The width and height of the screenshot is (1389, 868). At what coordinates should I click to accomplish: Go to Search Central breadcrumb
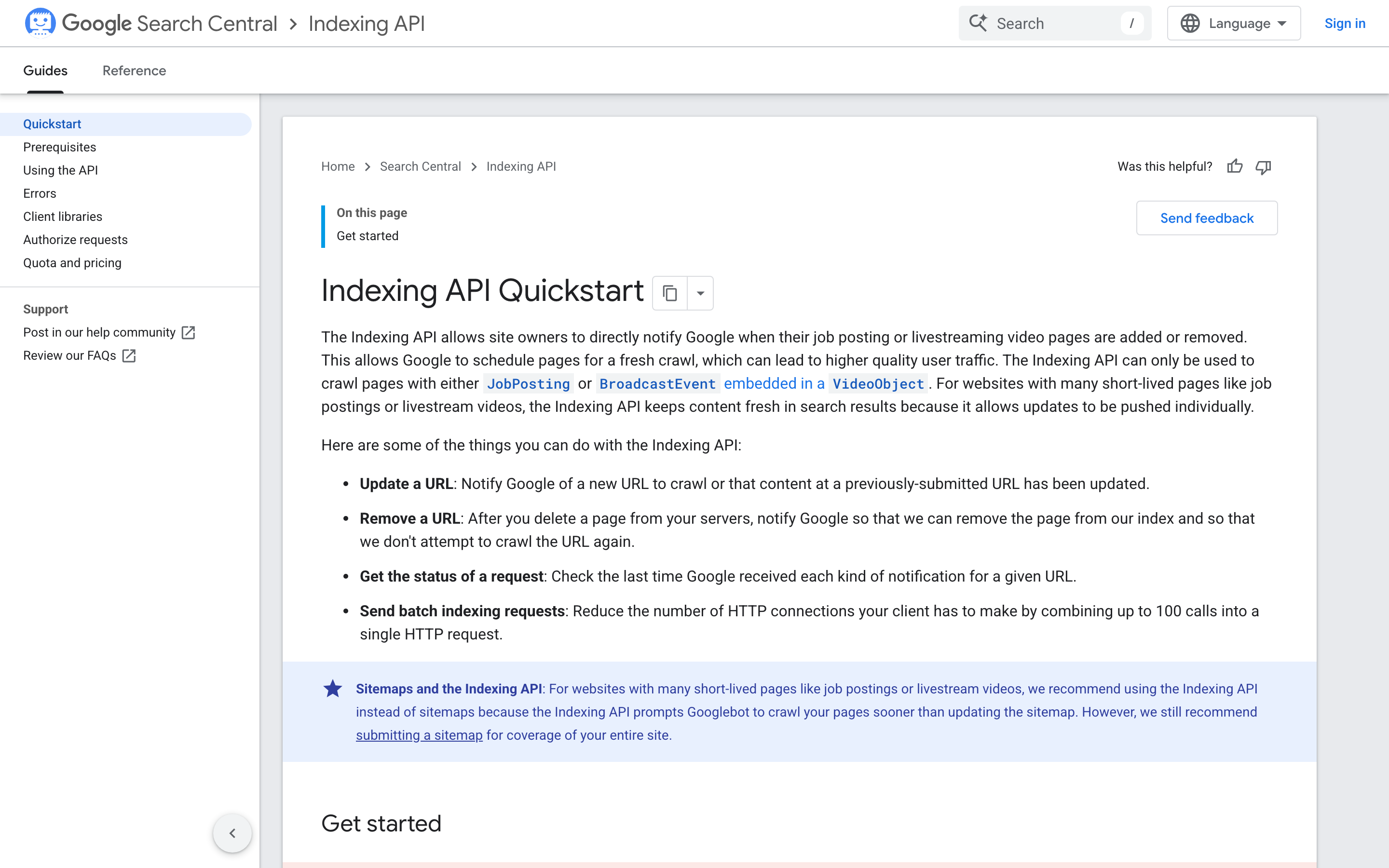(420, 166)
